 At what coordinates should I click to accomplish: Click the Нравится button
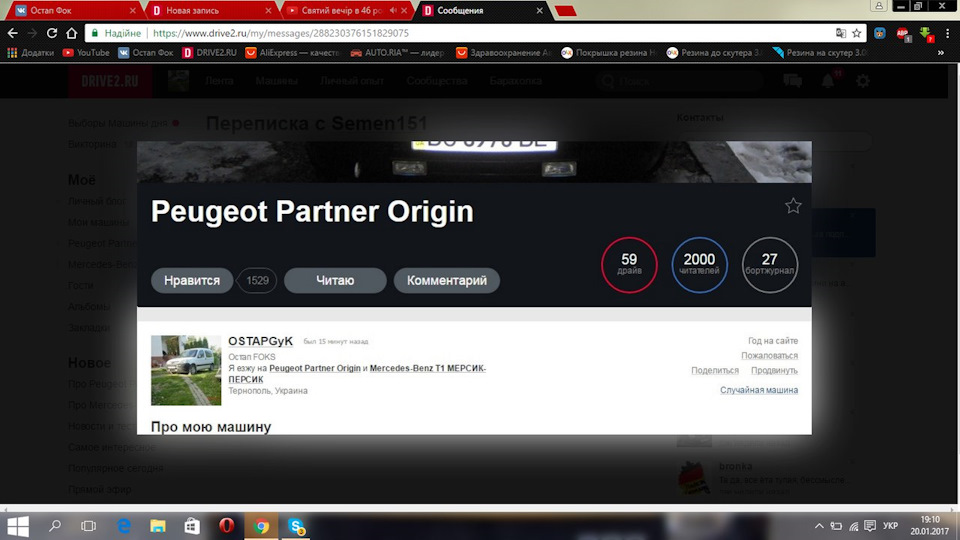[x=192, y=280]
